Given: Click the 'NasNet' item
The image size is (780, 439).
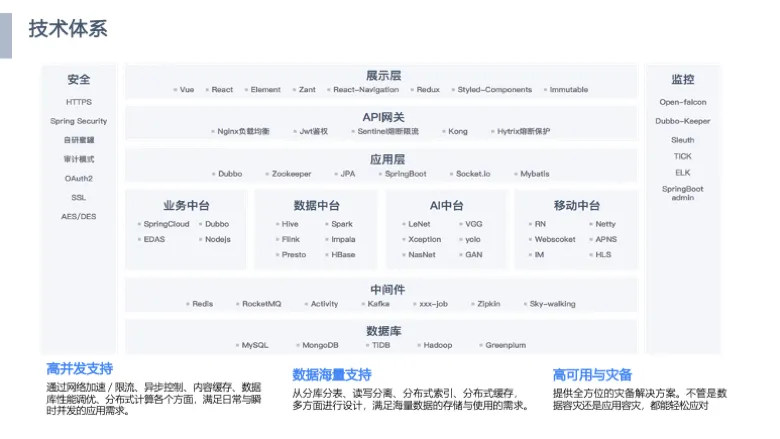Looking at the screenshot, I should tap(422, 255).
